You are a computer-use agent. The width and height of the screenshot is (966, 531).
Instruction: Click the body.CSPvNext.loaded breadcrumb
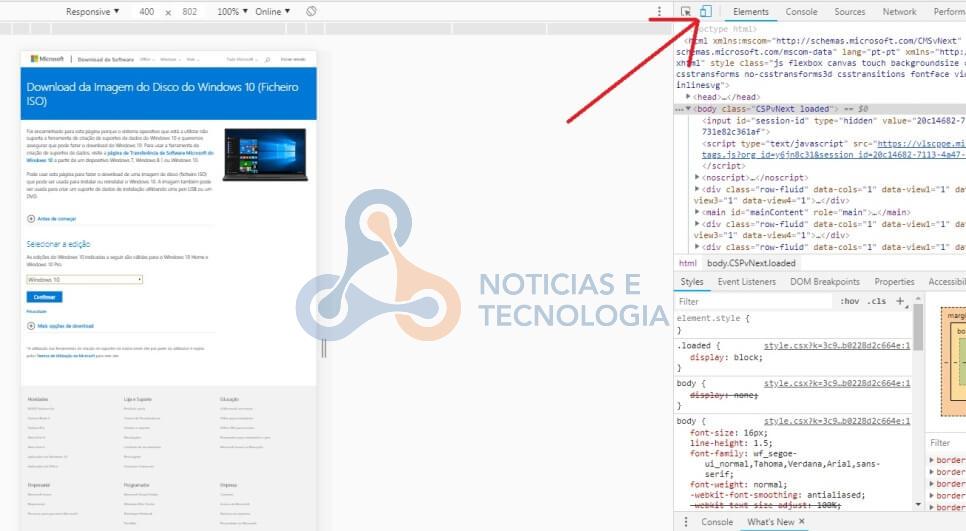pos(751,263)
